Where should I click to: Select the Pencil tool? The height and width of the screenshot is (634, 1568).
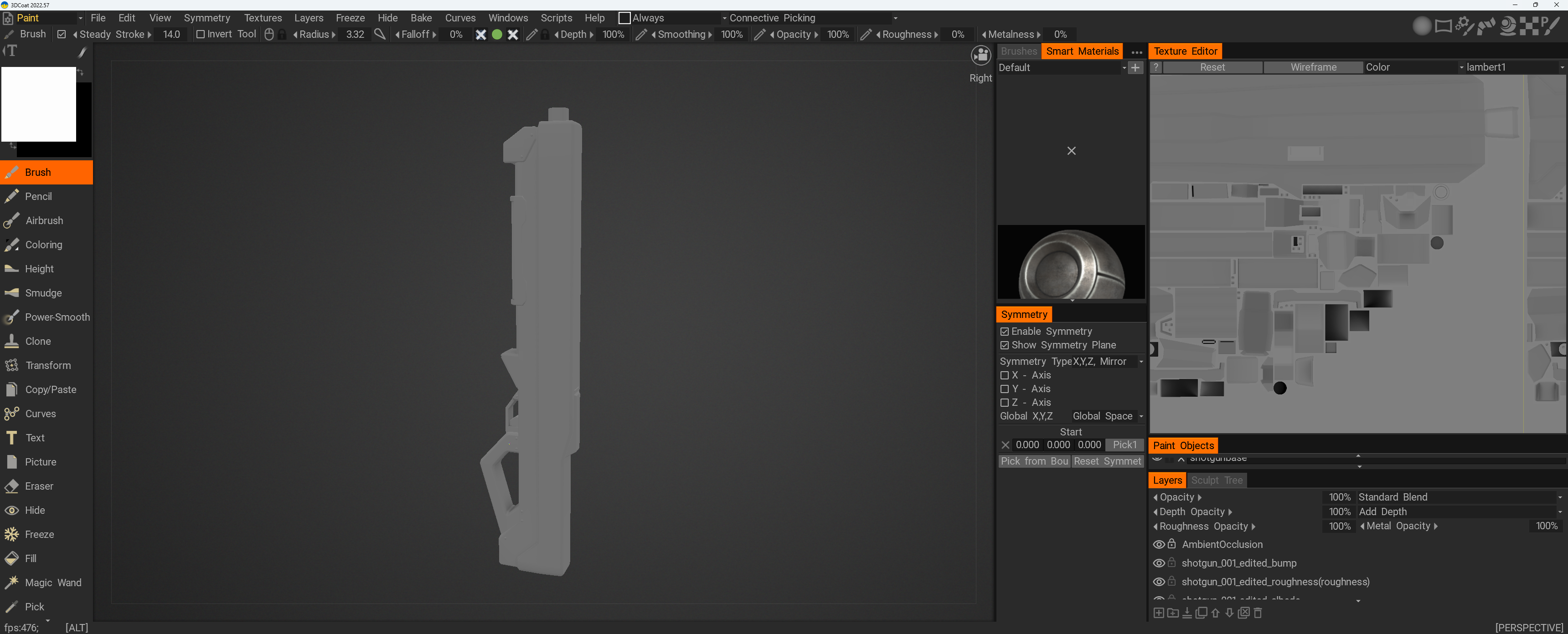click(37, 195)
